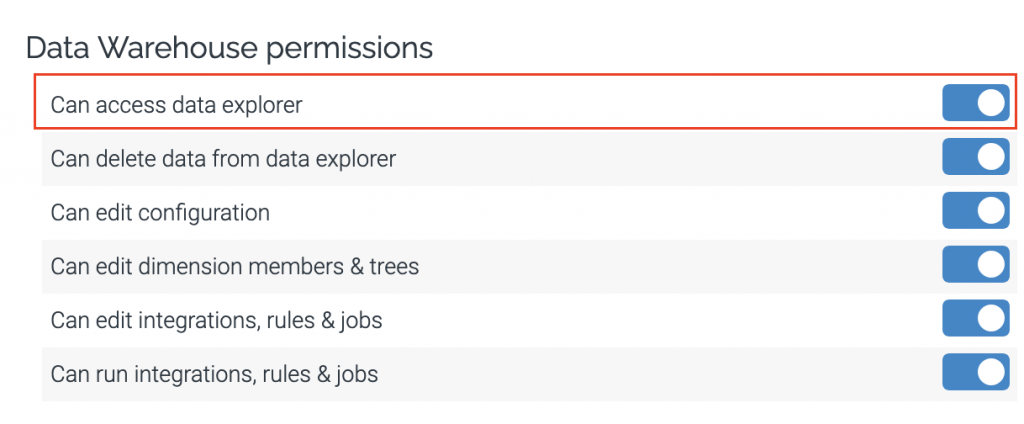Select the 'Can delete data from data explorer' label
The image size is (1024, 424).
coord(223,158)
